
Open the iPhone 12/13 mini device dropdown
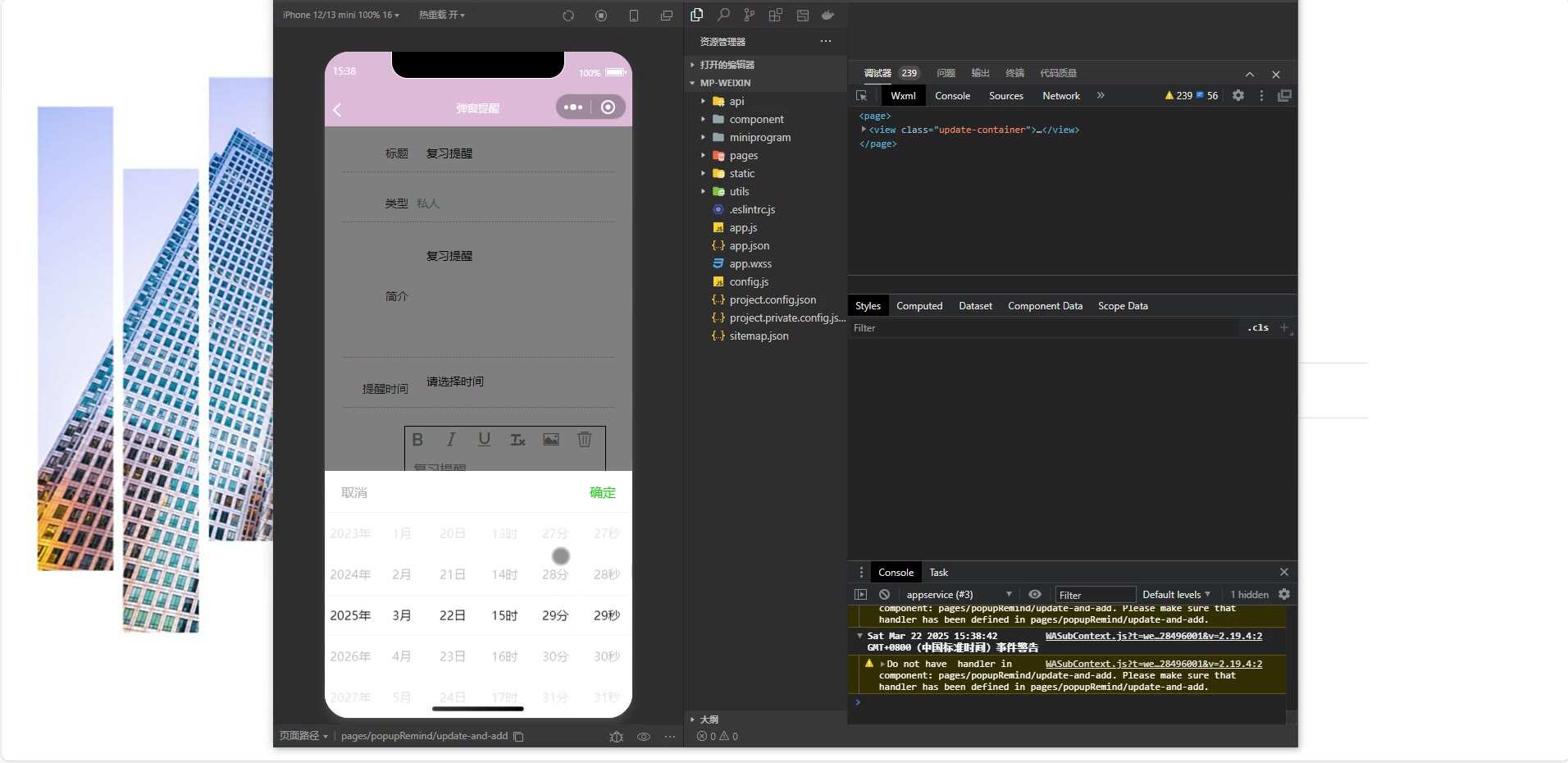point(340,15)
